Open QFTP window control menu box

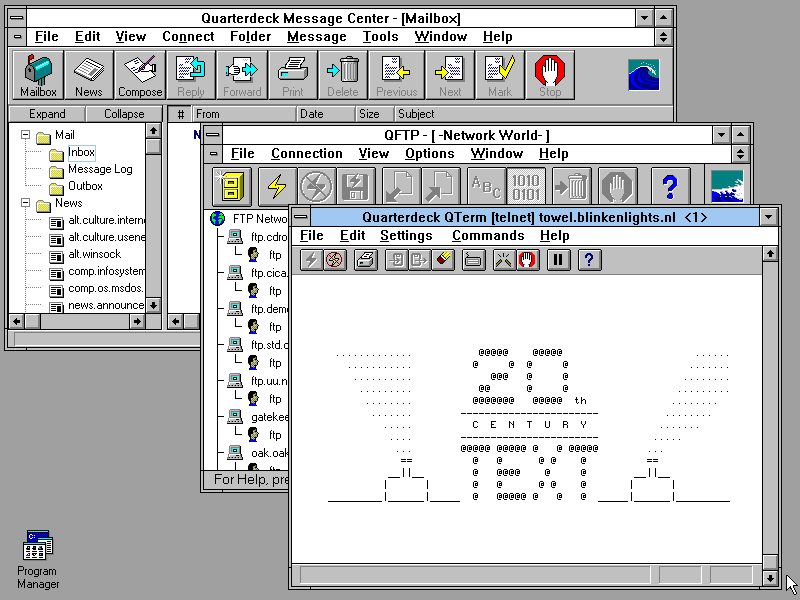pos(213,135)
